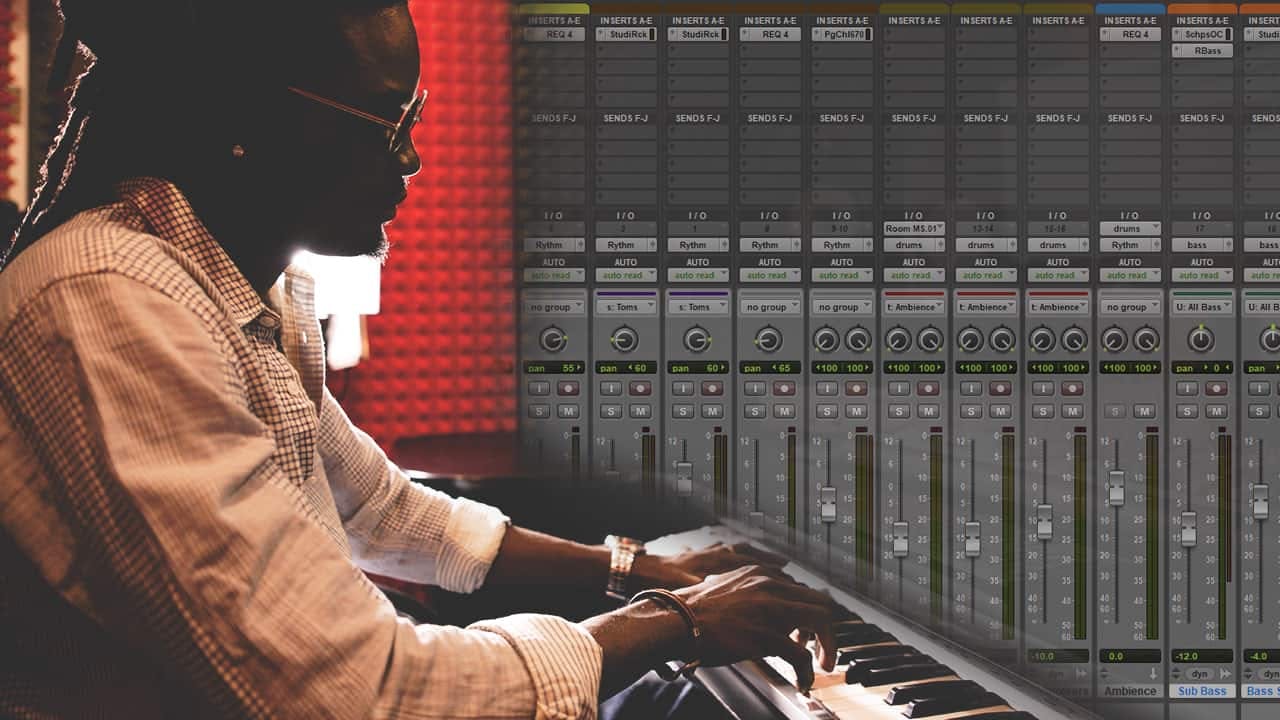The width and height of the screenshot is (1280, 720).
Task: Click the Ambience track volume fader
Action: [x=1116, y=487]
